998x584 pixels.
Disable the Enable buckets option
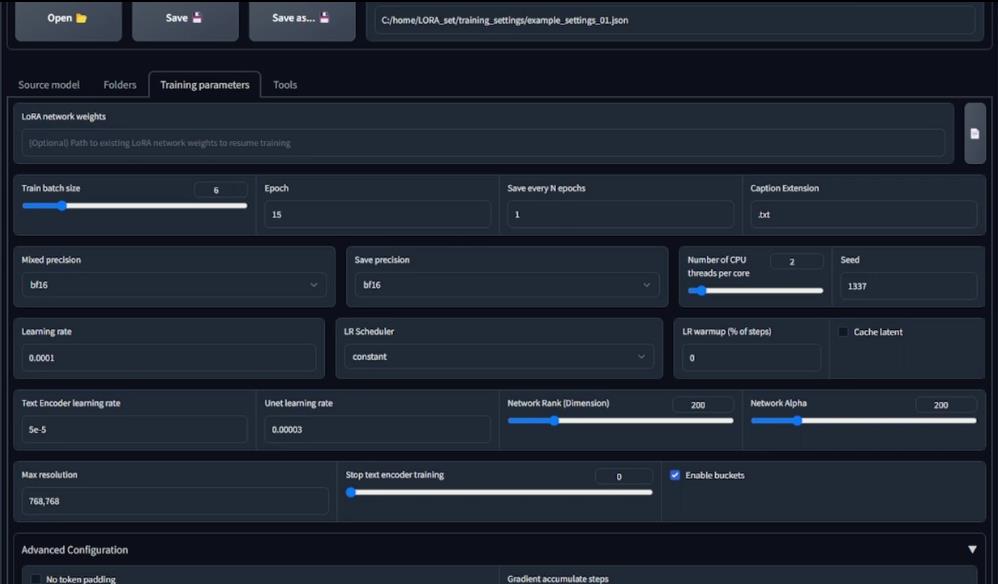675,475
